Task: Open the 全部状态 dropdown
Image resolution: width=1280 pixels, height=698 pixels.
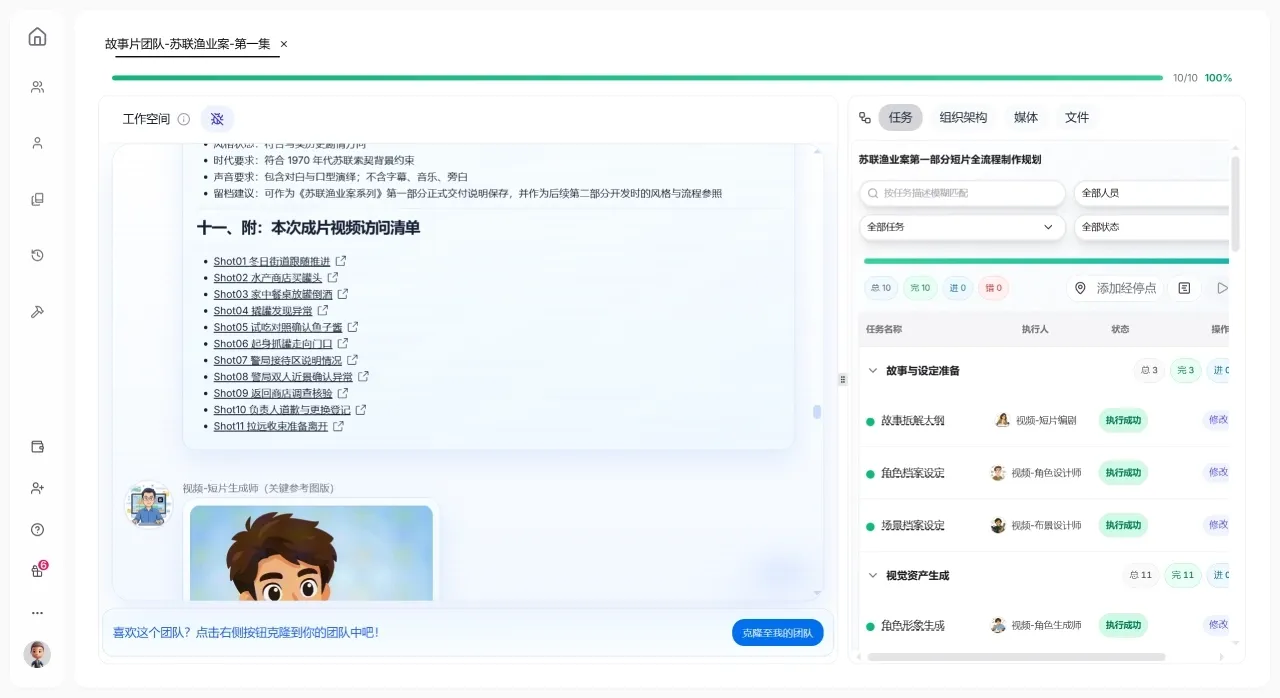Action: tap(1152, 227)
